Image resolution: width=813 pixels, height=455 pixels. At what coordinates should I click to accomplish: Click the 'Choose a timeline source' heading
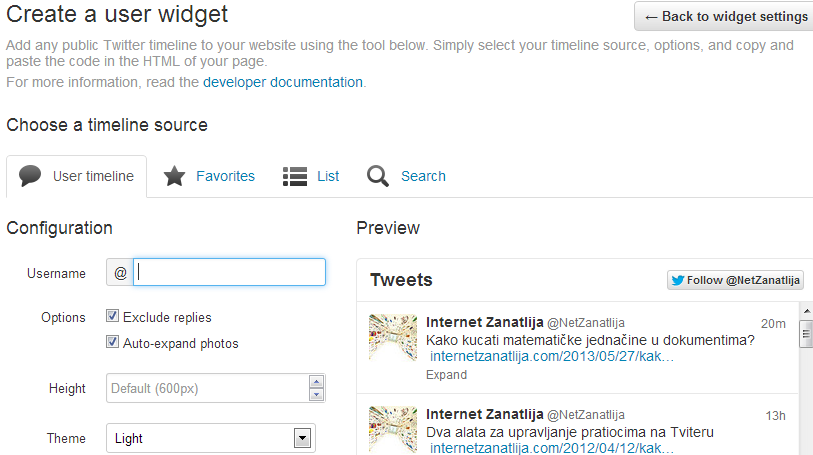point(107,125)
